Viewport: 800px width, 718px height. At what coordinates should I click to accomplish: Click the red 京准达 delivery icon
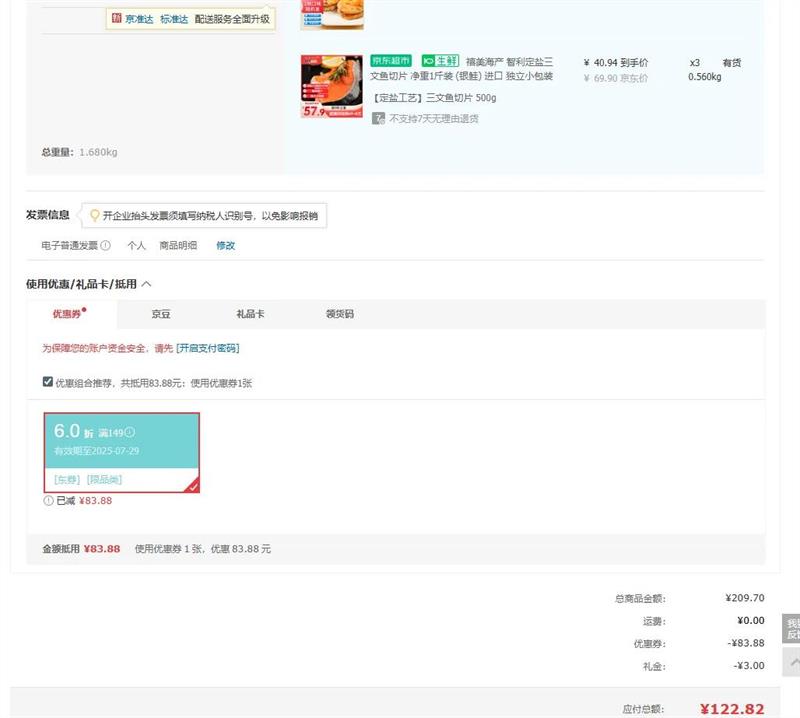point(117,19)
